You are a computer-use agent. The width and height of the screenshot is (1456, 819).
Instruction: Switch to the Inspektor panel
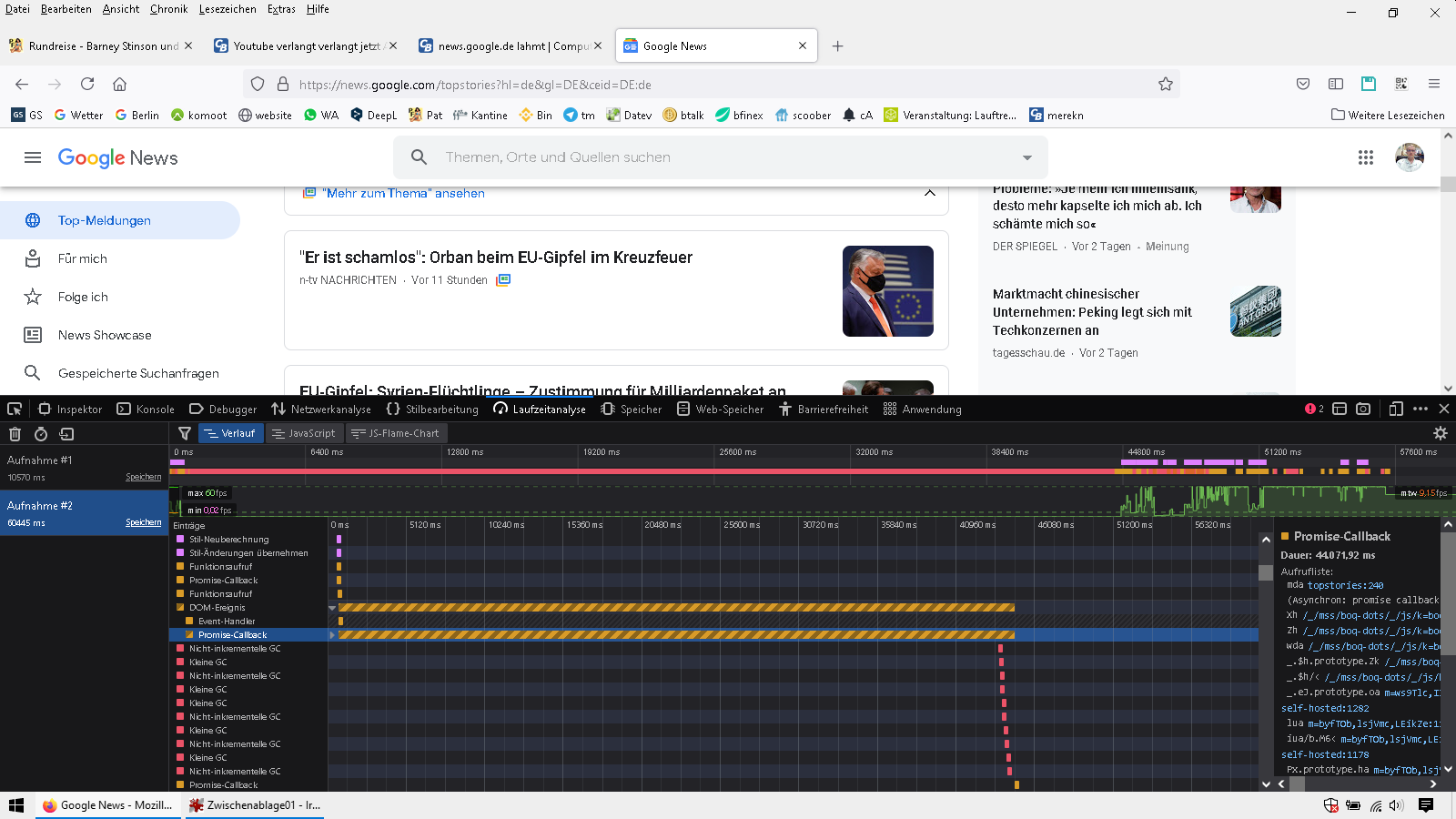tap(70, 409)
